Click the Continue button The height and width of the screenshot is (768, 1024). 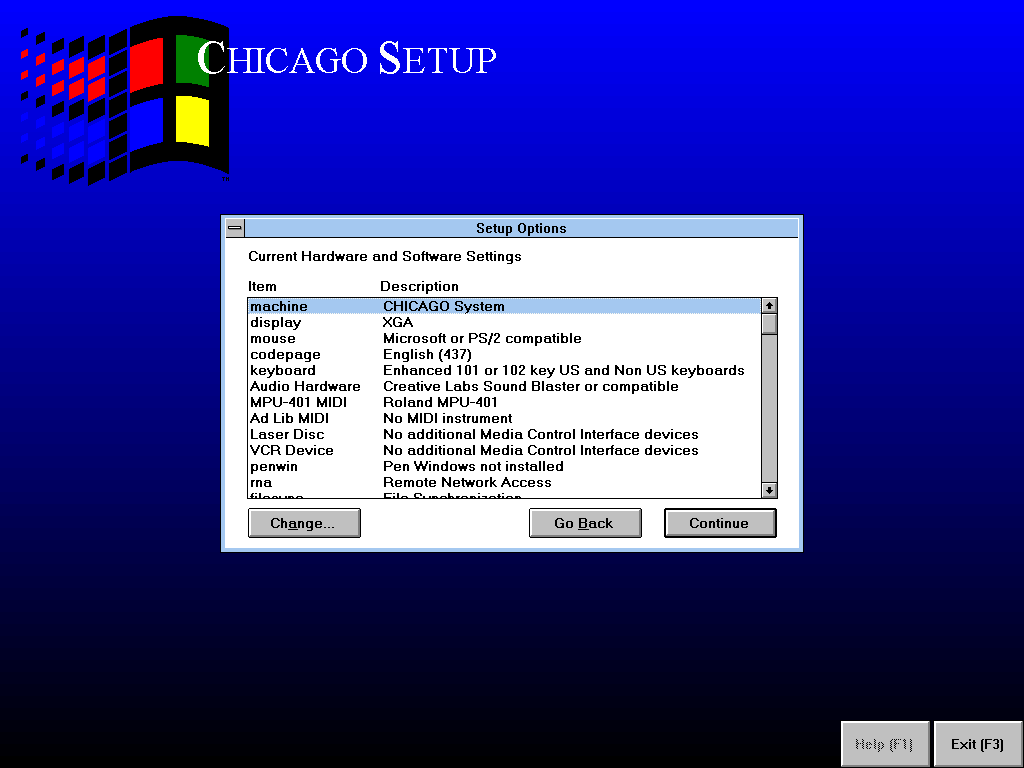point(720,523)
